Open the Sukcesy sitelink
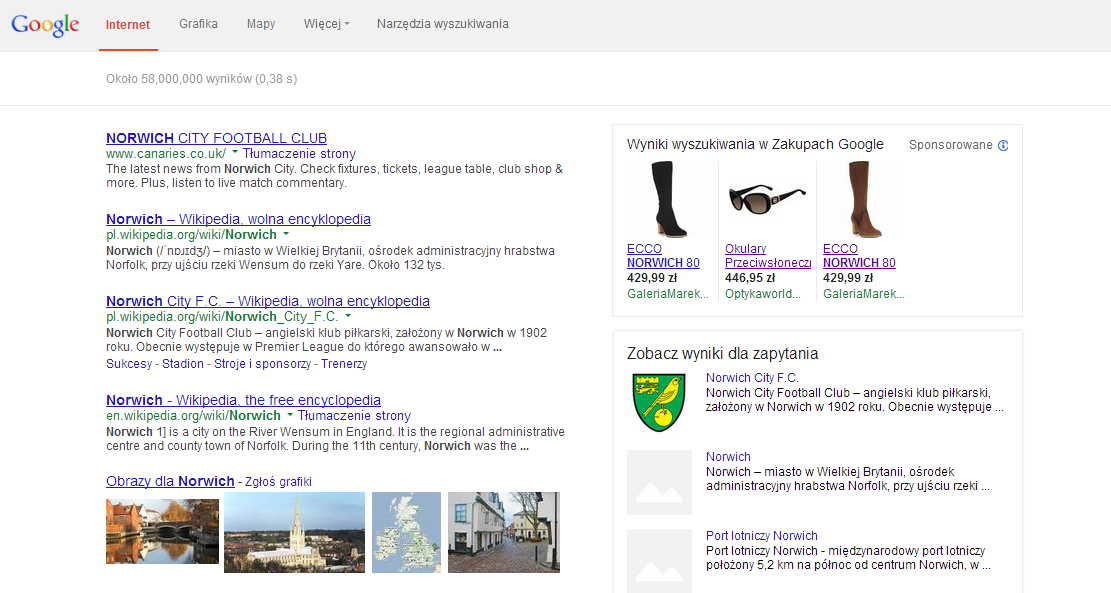 [x=129, y=363]
